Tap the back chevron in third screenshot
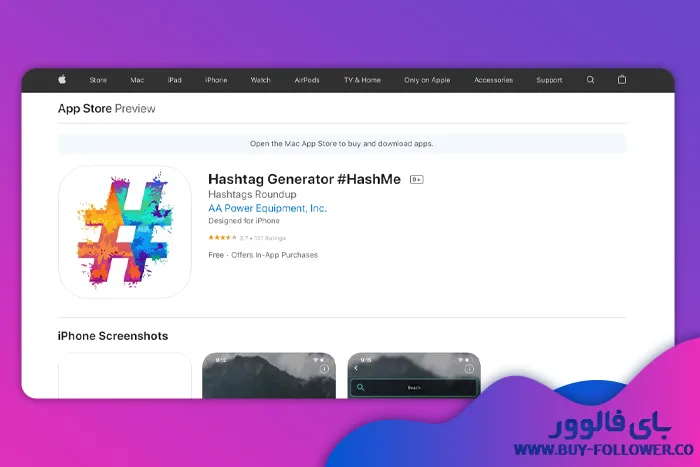This screenshot has height=467, width=700. point(356,368)
